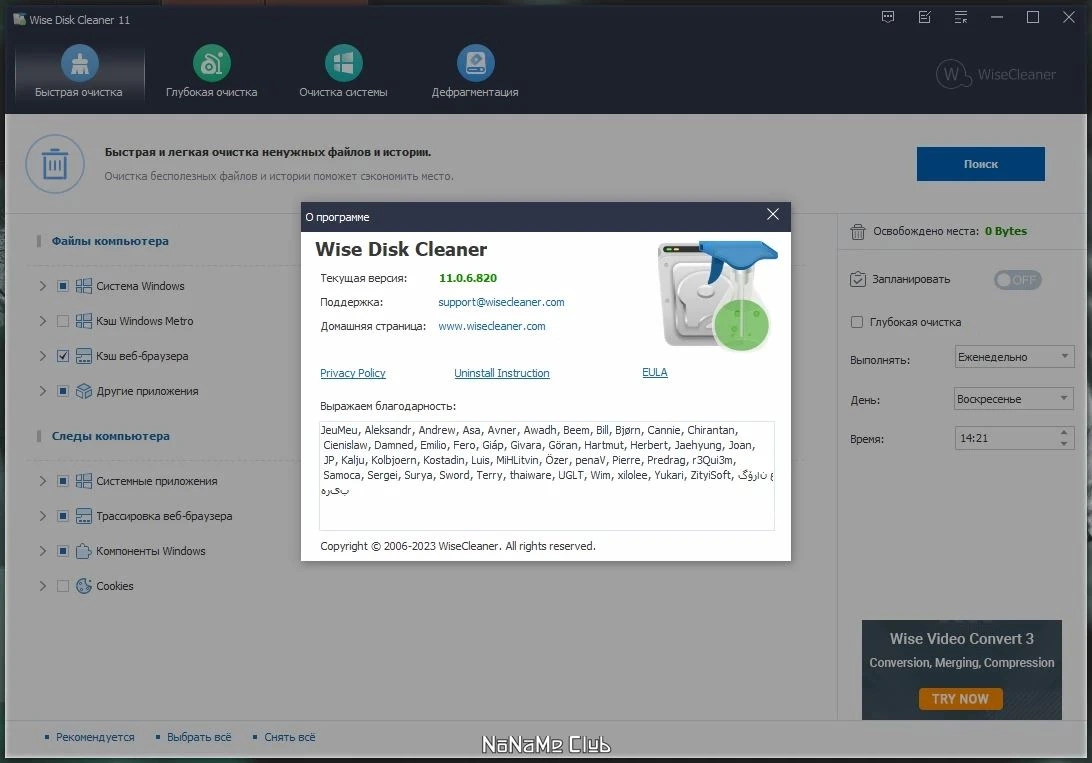The width and height of the screenshot is (1092, 763).
Task: Click the 11.0.6.820 version number
Action: tap(468, 278)
